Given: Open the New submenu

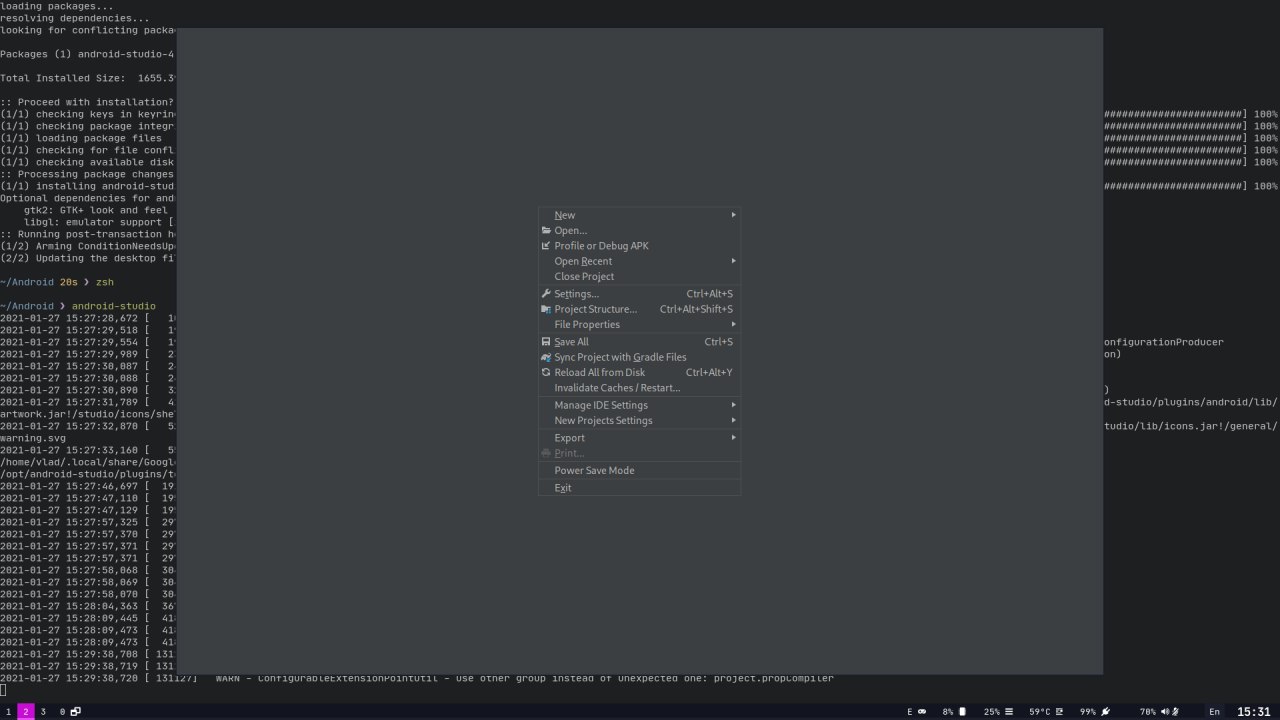Looking at the screenshot, I should tap(639, 215).
